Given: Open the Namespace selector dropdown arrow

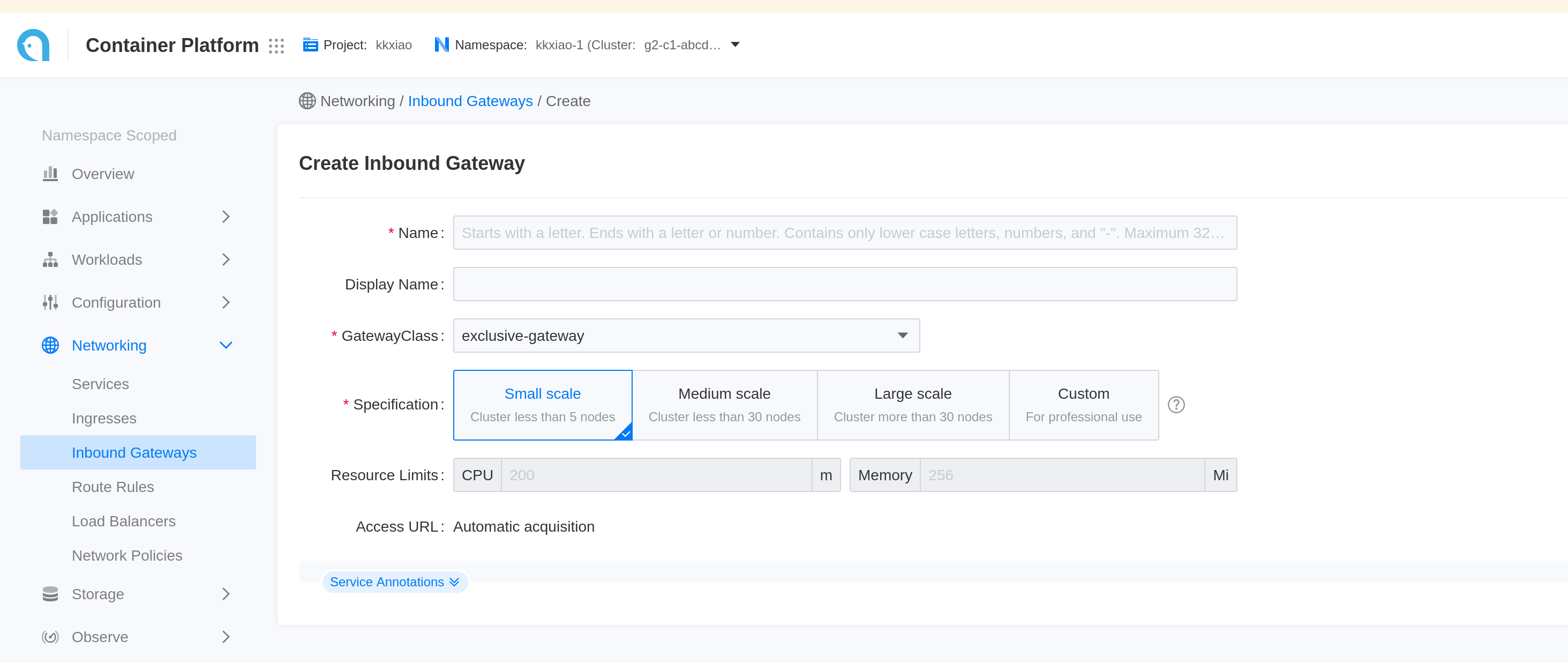Looking at the screenshot, I should click(734, 44).
